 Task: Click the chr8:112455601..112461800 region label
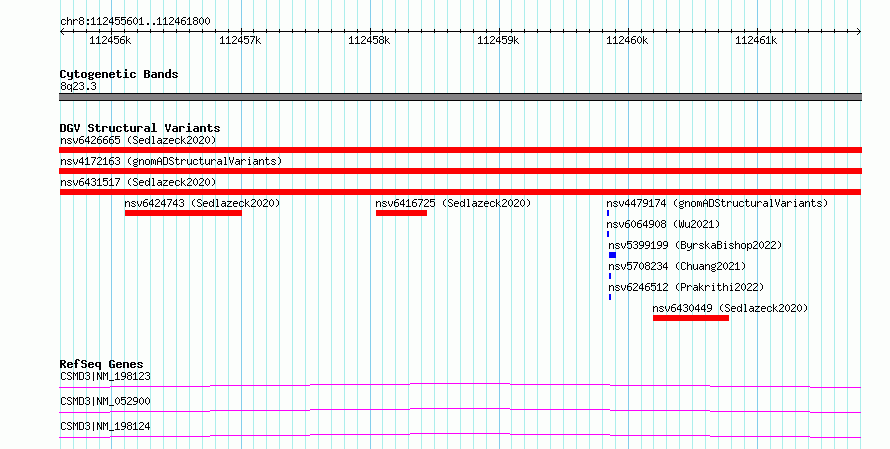pos(135,22)
